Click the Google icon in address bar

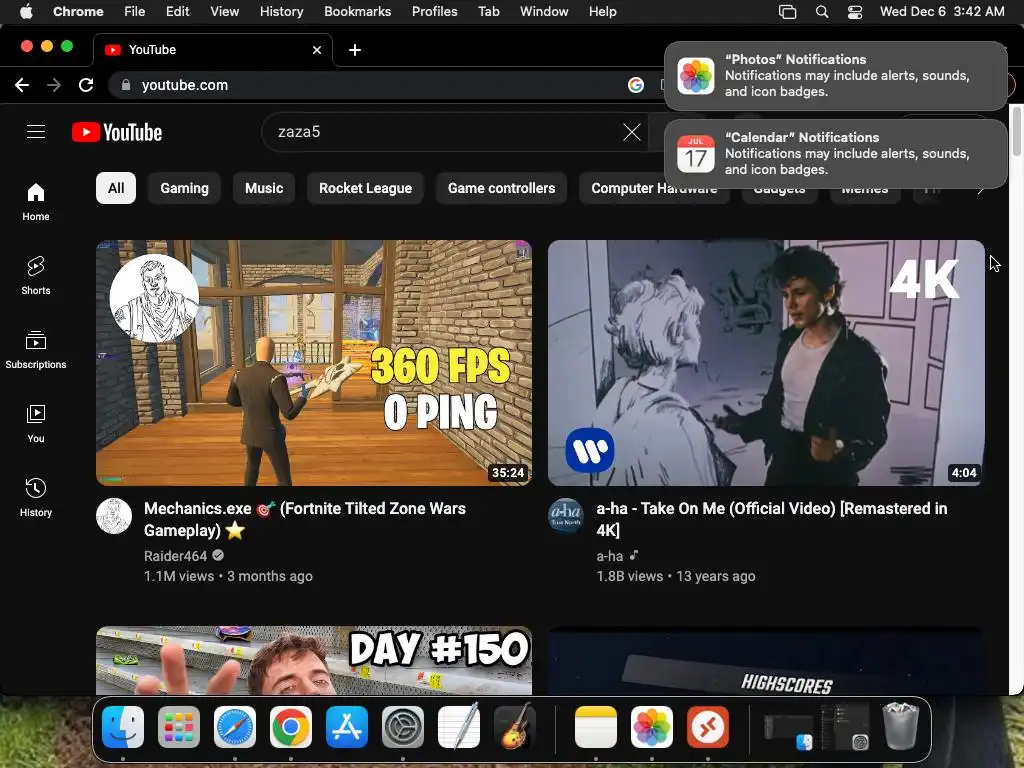click(x=635, y=85)
